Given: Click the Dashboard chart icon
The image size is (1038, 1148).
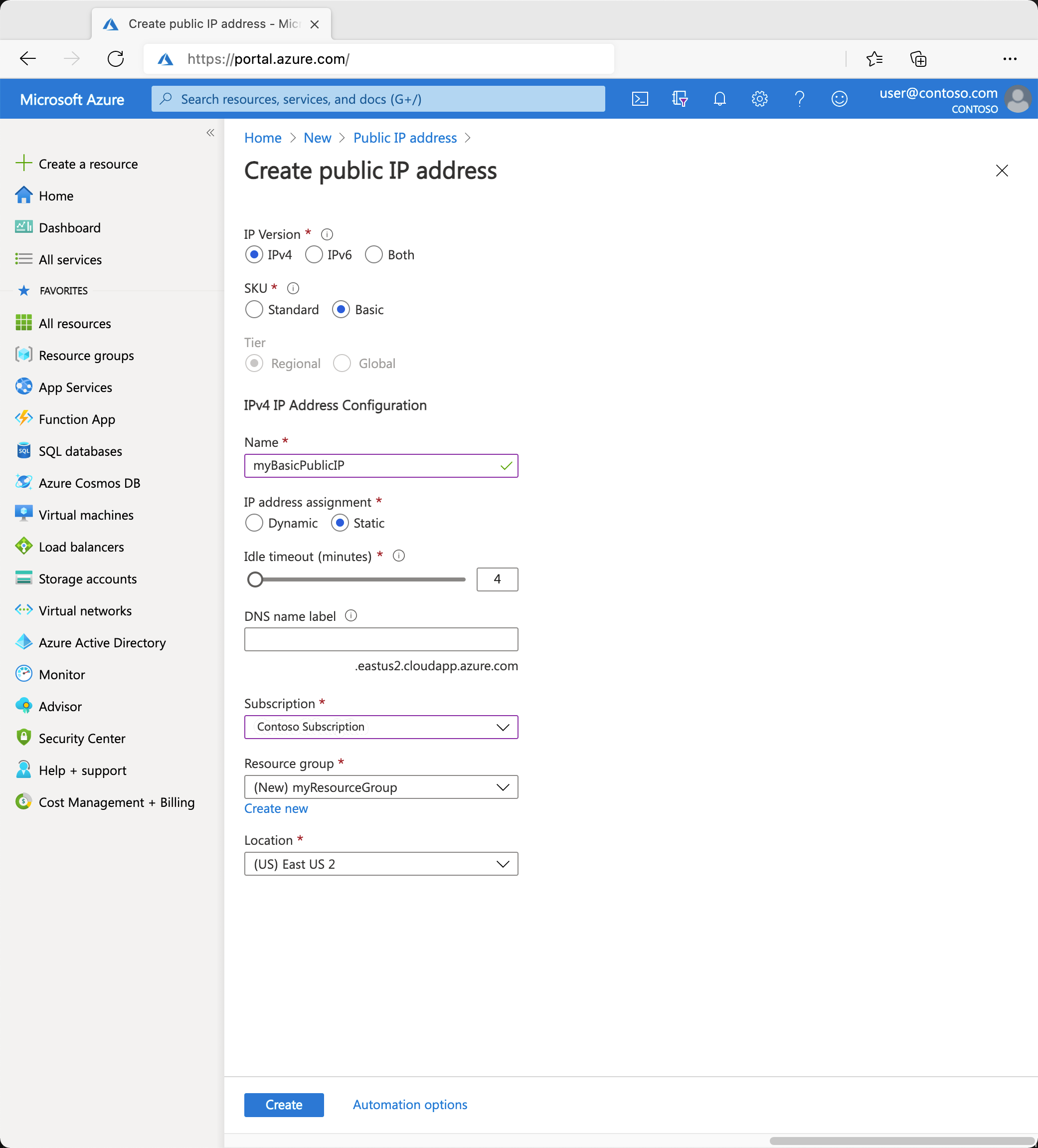Looking at the screenshot, I should [x=23, y=227].
